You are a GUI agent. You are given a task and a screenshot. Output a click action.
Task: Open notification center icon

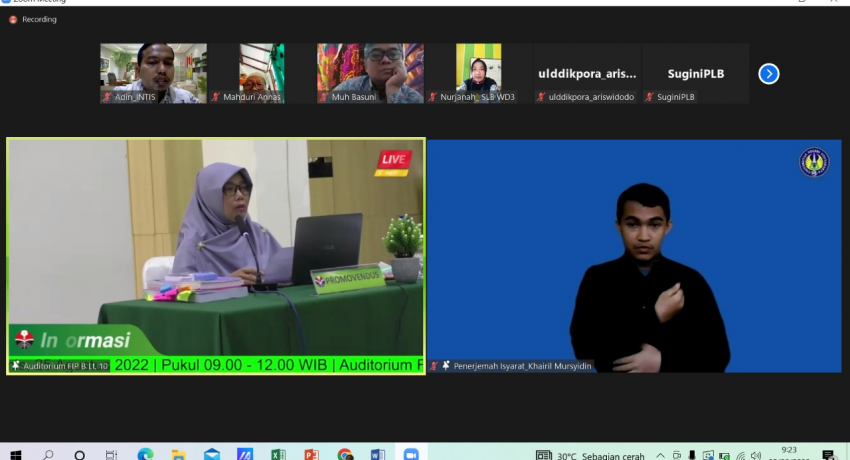828,455
